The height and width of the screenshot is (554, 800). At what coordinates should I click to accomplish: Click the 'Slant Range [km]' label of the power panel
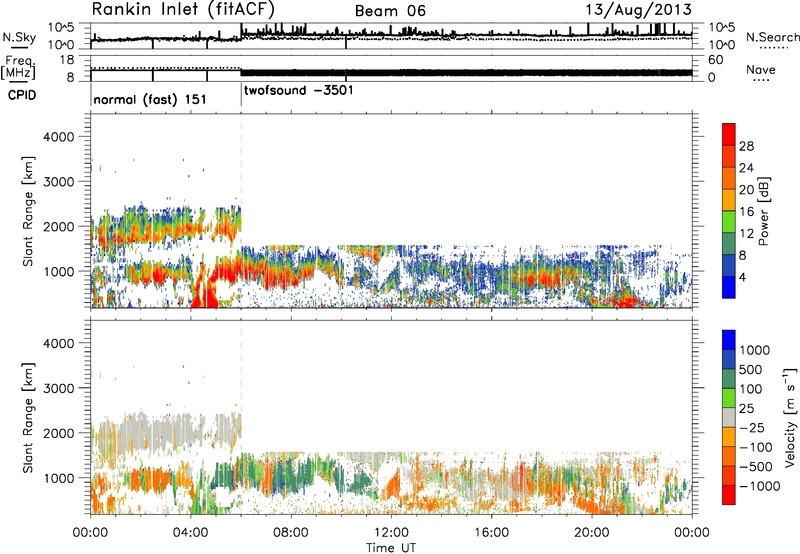[28, 211]
